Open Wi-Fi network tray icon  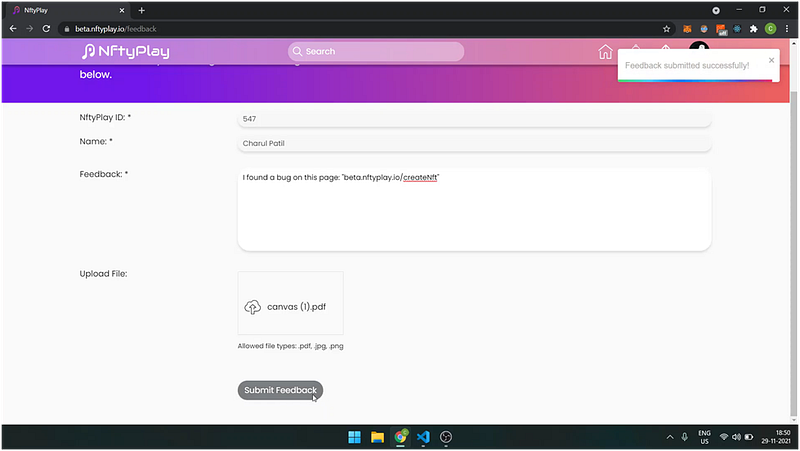point(723,437)
